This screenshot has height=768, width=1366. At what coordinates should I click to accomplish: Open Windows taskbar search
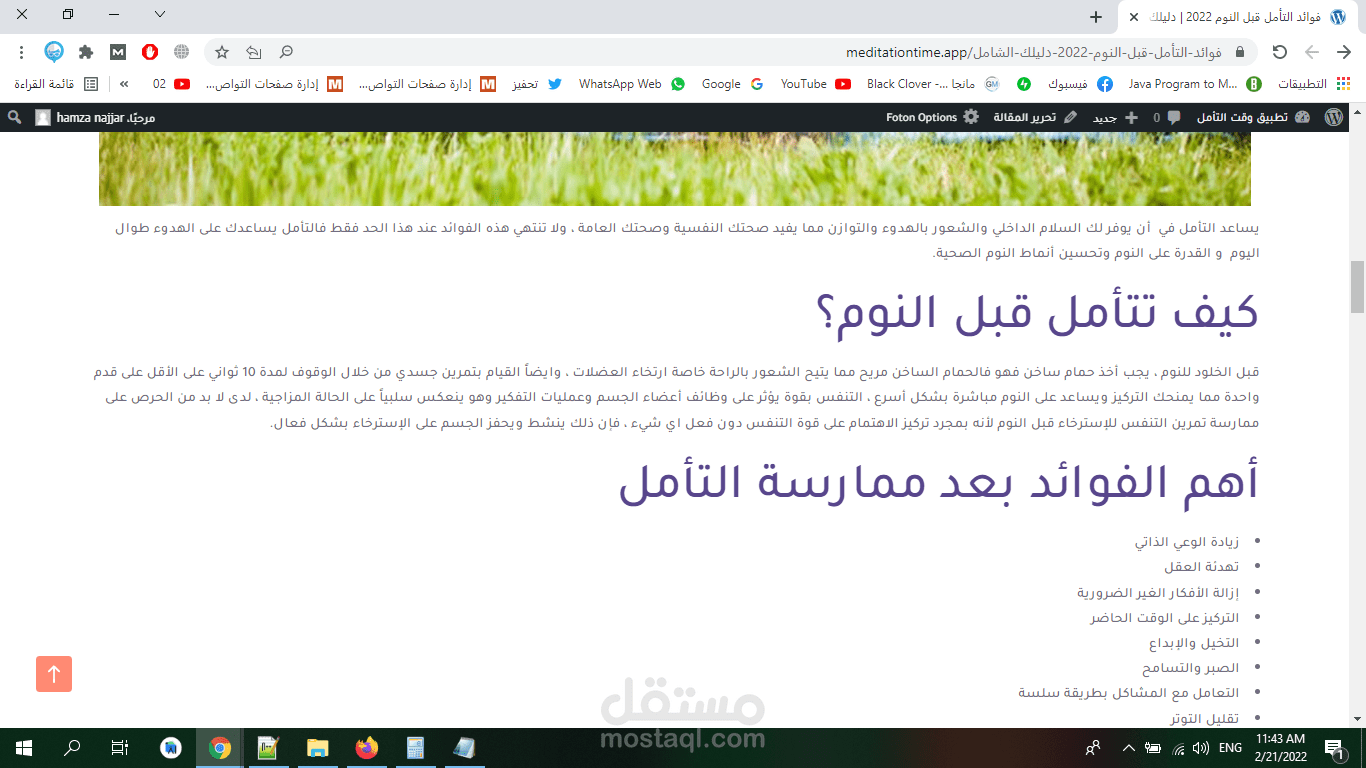tap(72, 747)
